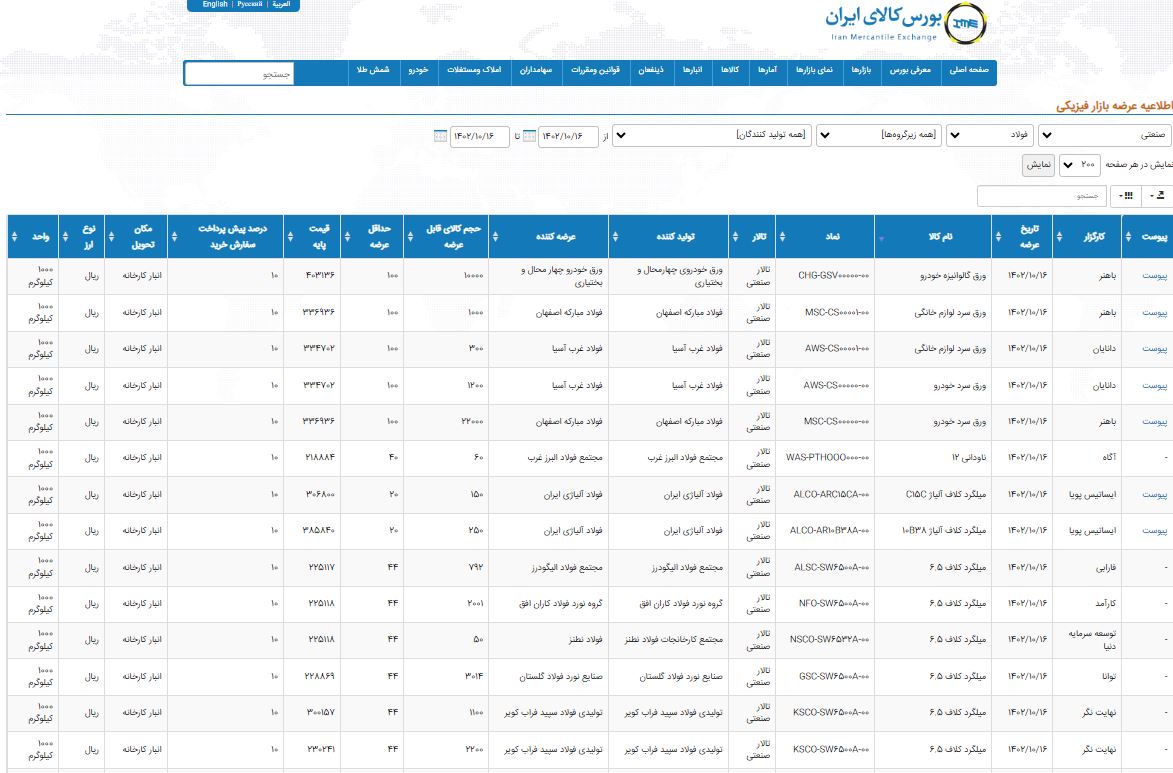Sort by واحد using its sort arrows
Screen dimensions: 1173x773
pyautogui.click(x=14, y=237)
